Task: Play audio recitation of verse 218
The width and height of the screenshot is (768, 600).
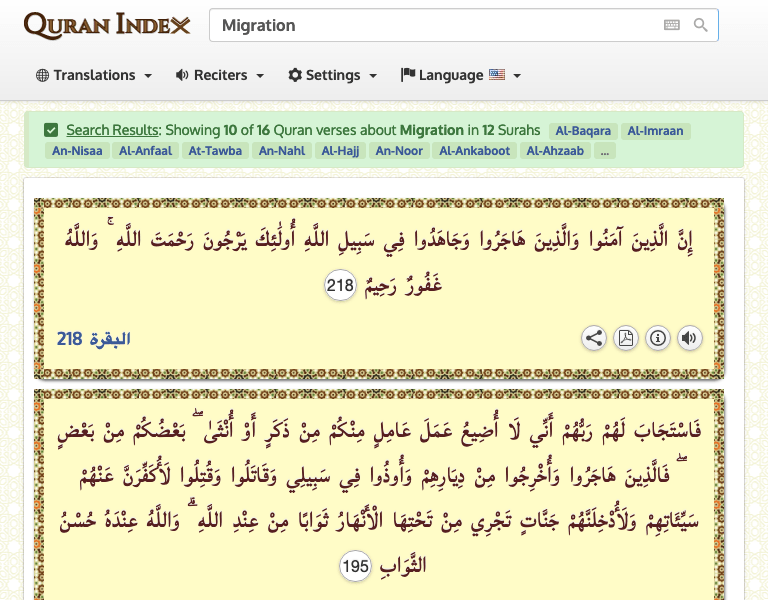Action: pos(689,338)
